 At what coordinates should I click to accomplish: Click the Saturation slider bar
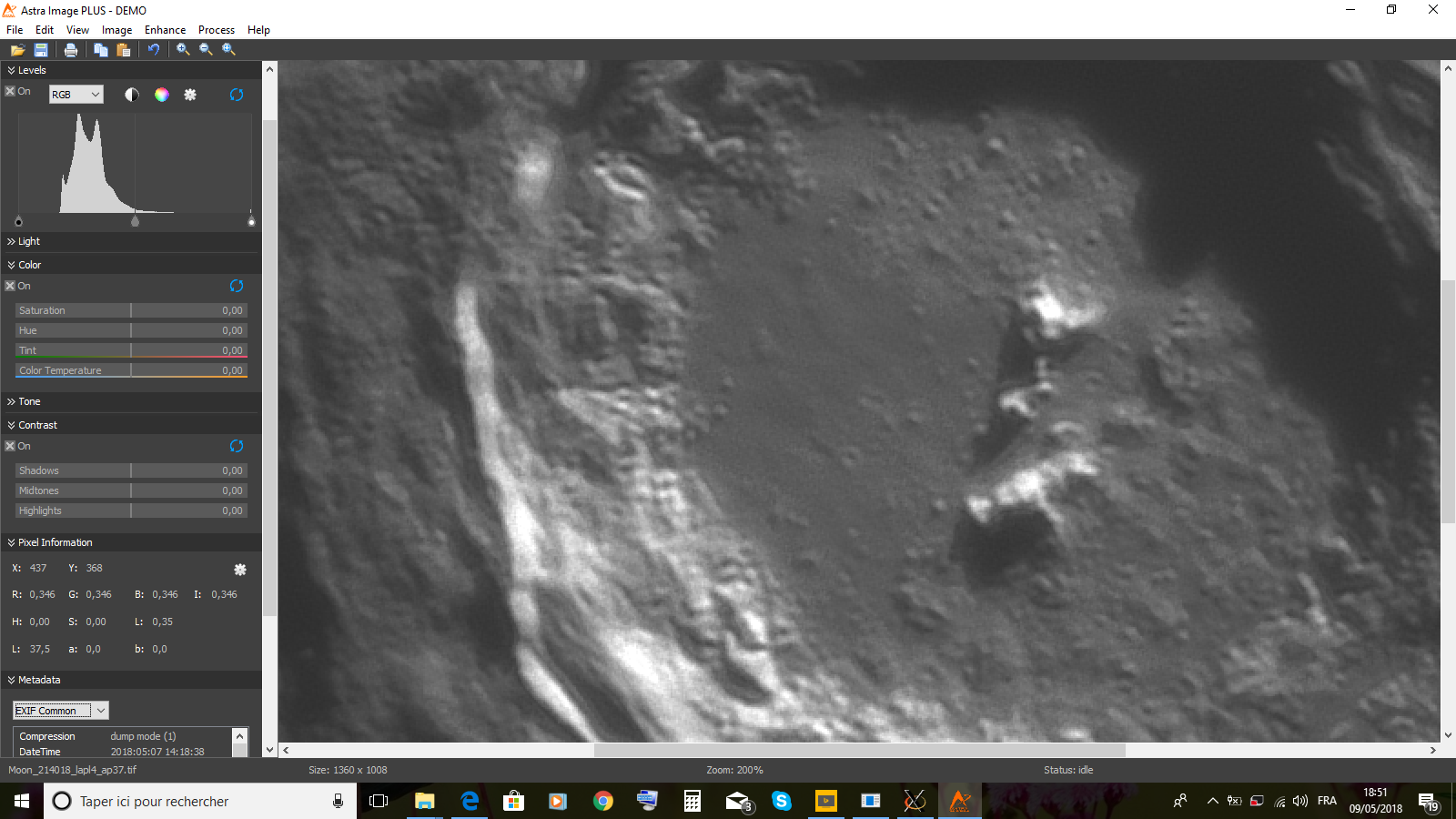(x=131, y=310)
